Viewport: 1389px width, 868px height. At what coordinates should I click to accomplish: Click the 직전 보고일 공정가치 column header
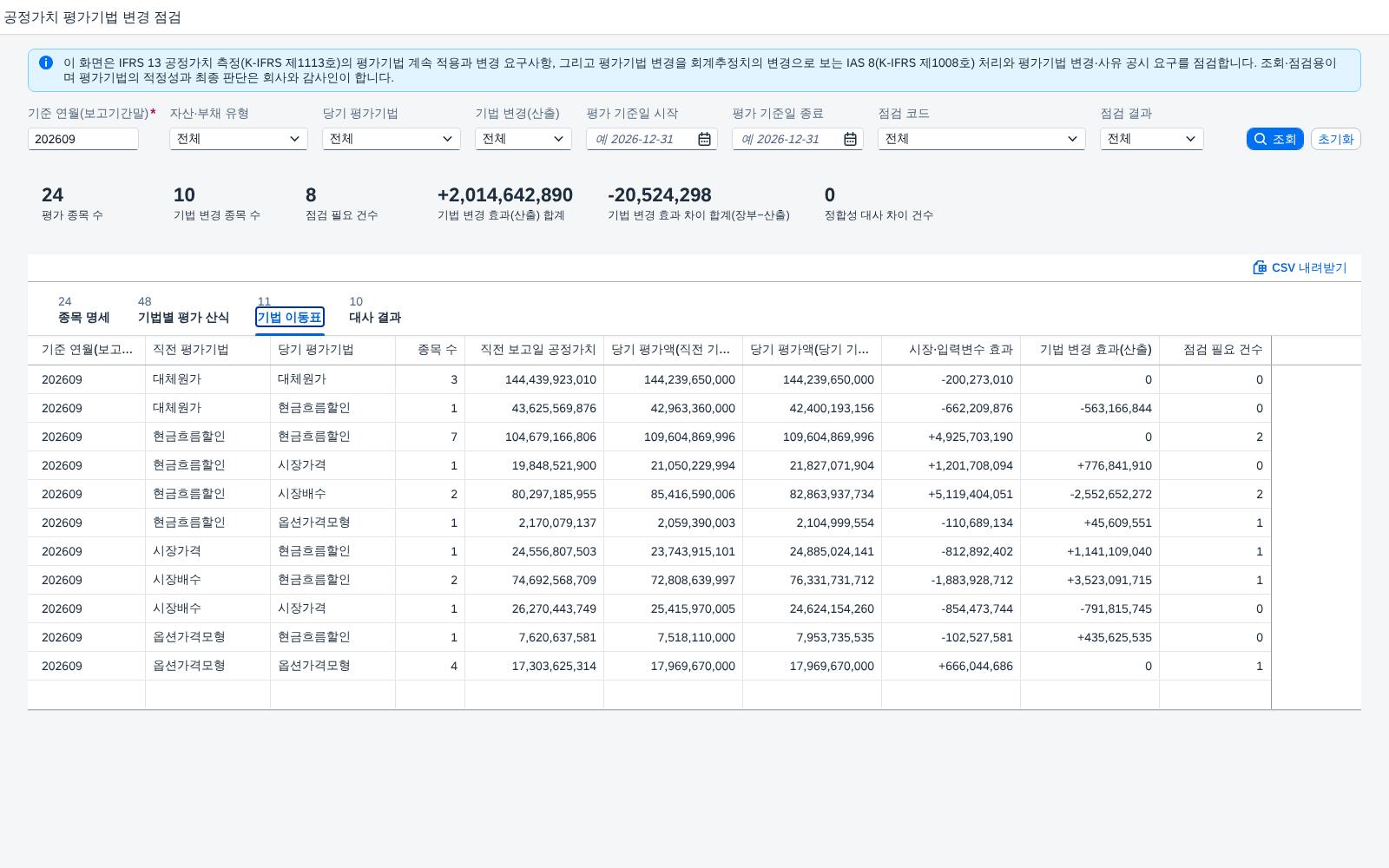[534, 350]
